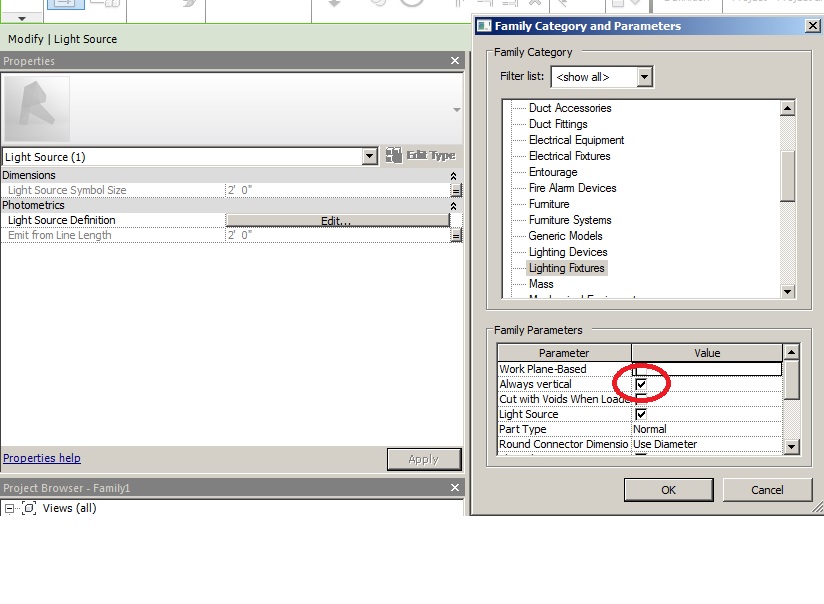Click the Revit family preview thumbnail
The height and width of the screenshot is (604, 824).
(37, 109)
